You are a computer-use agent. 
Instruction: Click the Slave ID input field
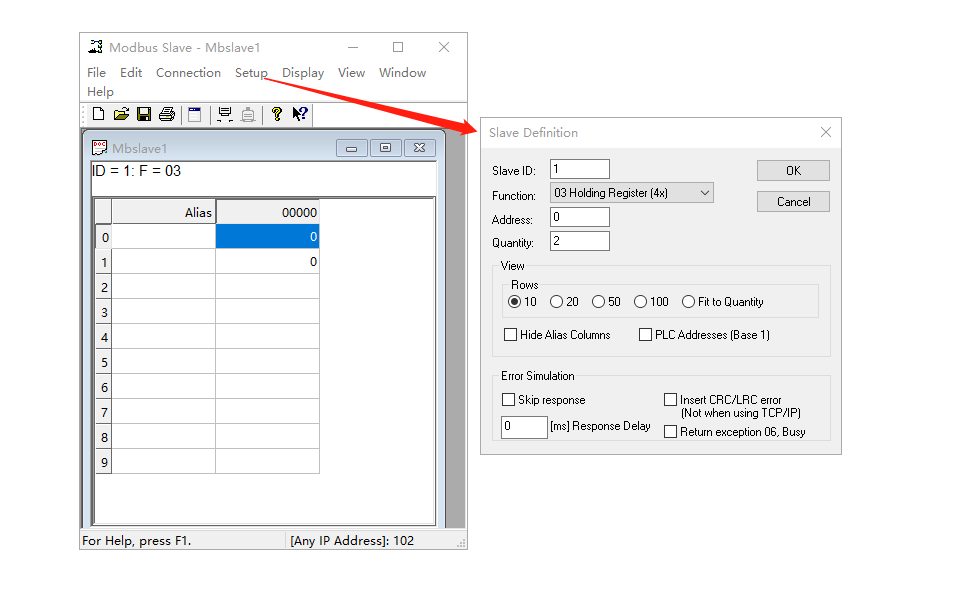click(579, 170)
